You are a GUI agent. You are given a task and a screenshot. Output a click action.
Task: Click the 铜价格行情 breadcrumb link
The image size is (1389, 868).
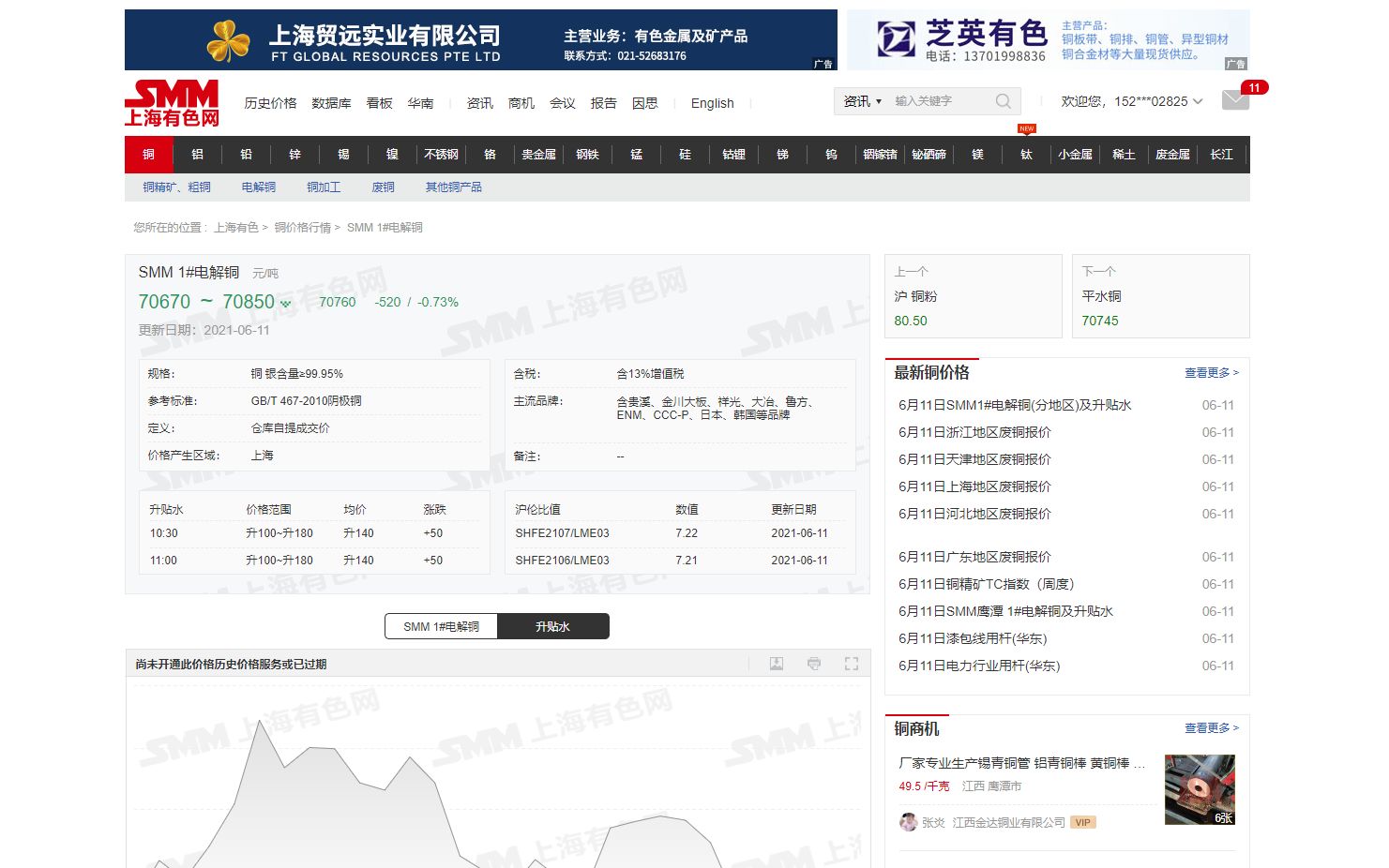(x=303, y=228)
